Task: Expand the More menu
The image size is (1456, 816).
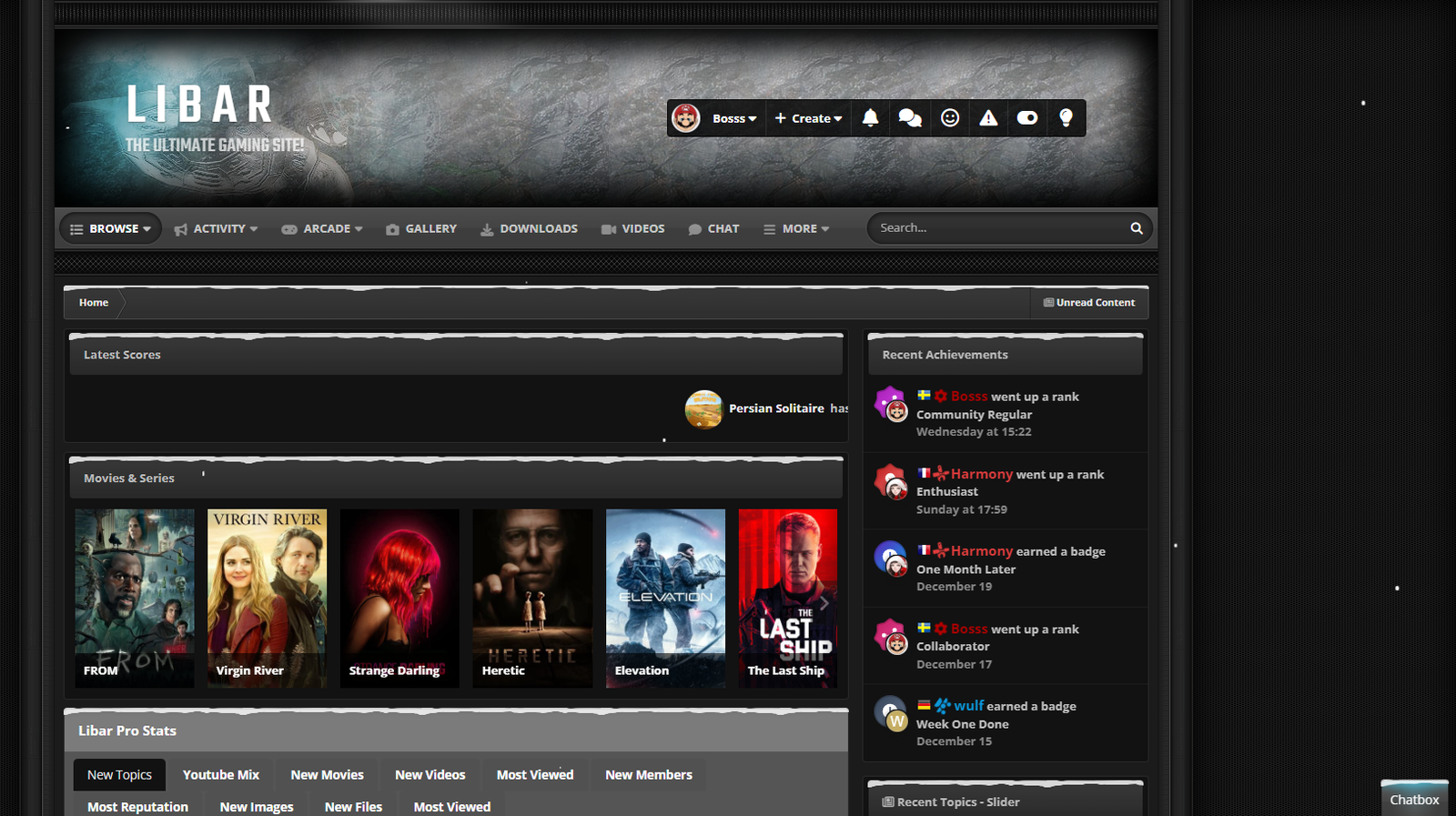Action: pyautogui.click(x=796, y=229)
